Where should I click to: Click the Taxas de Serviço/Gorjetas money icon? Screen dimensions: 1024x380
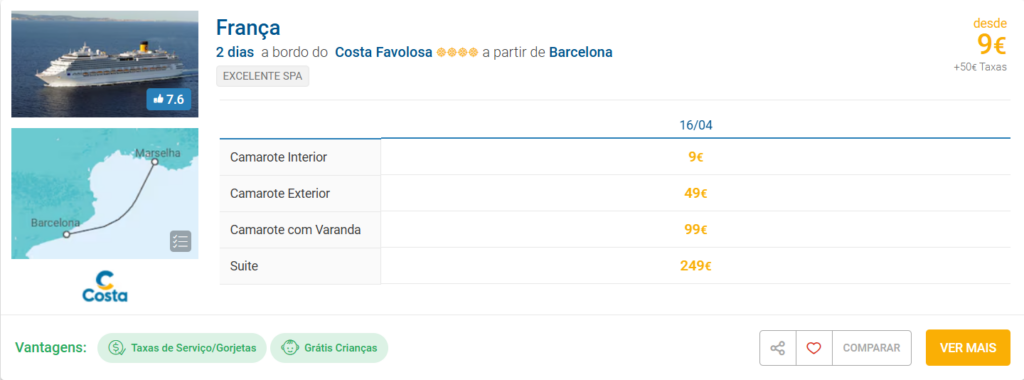(116, 348)
